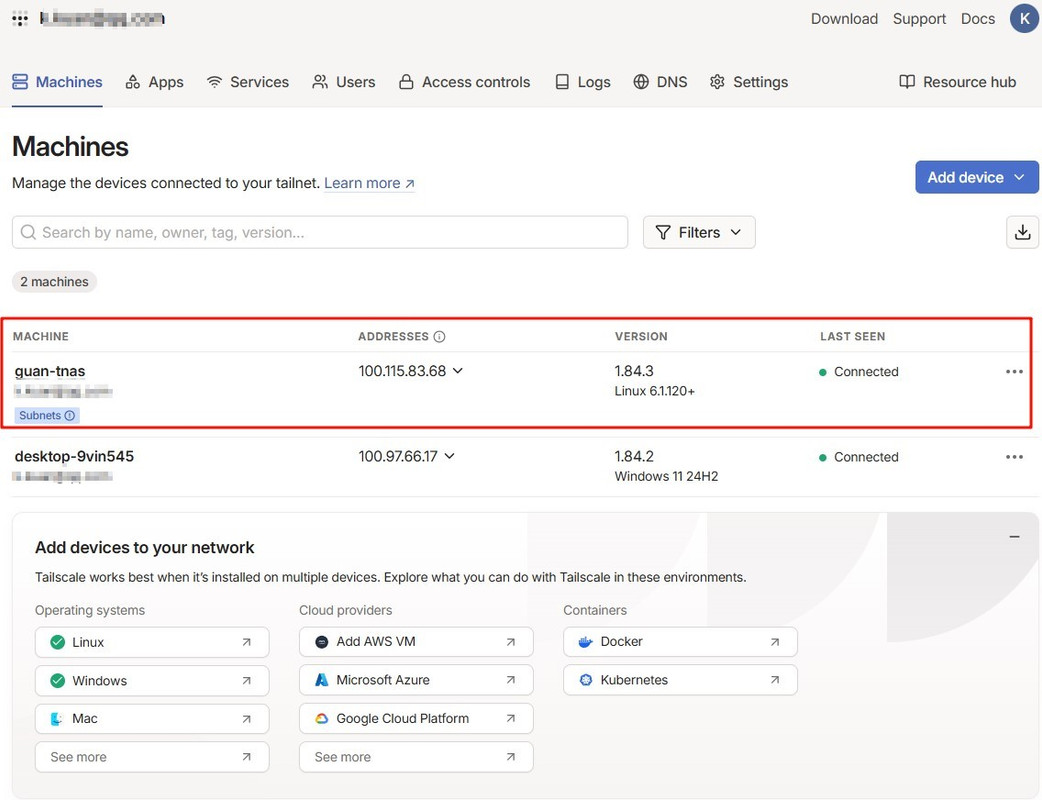
Task: Open the desktop-9vin545 machine link
Action: click(74, 456)
